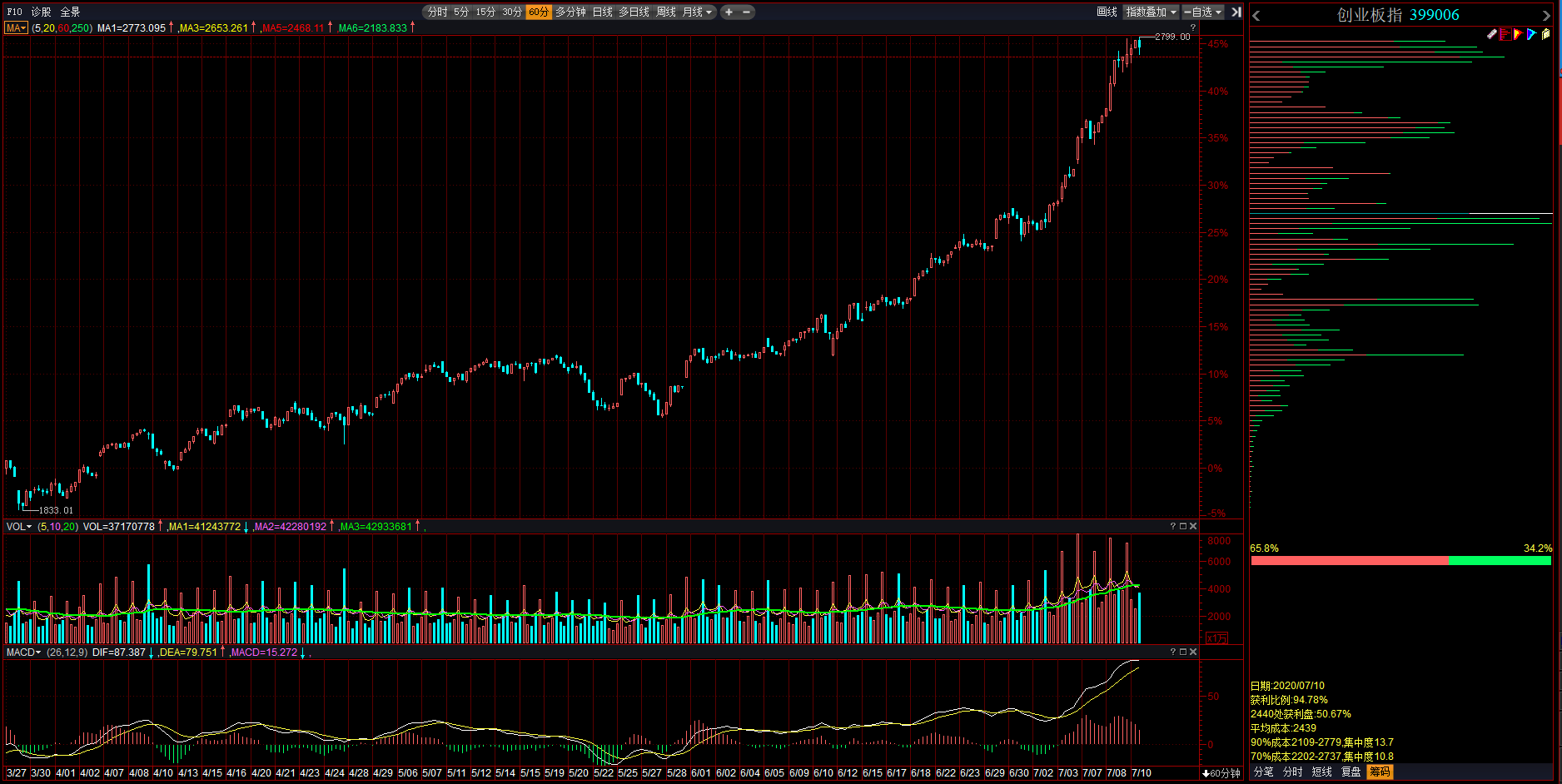Switch to the 周线 weekly chart
This screenshot has width=1562, height=784.
tap(666, 12)
